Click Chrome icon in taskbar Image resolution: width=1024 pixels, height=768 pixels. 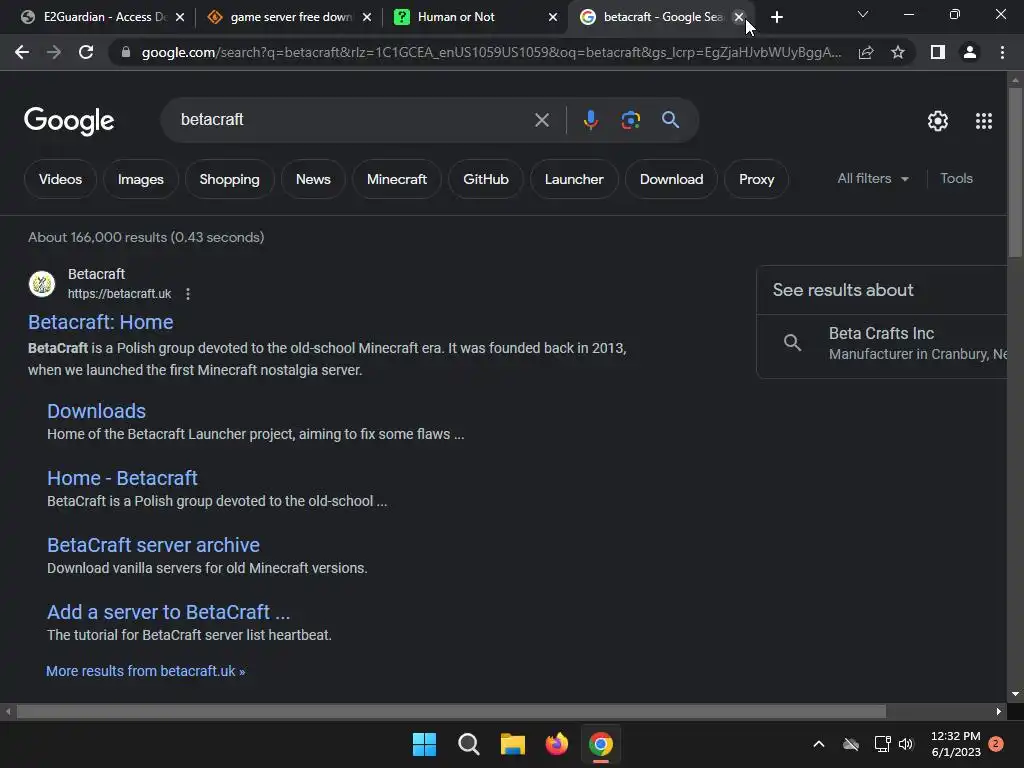(x=601, y=744)
